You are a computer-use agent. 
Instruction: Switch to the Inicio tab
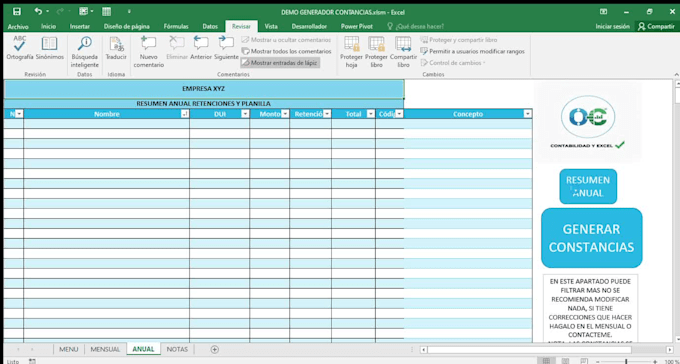point(49,26)
